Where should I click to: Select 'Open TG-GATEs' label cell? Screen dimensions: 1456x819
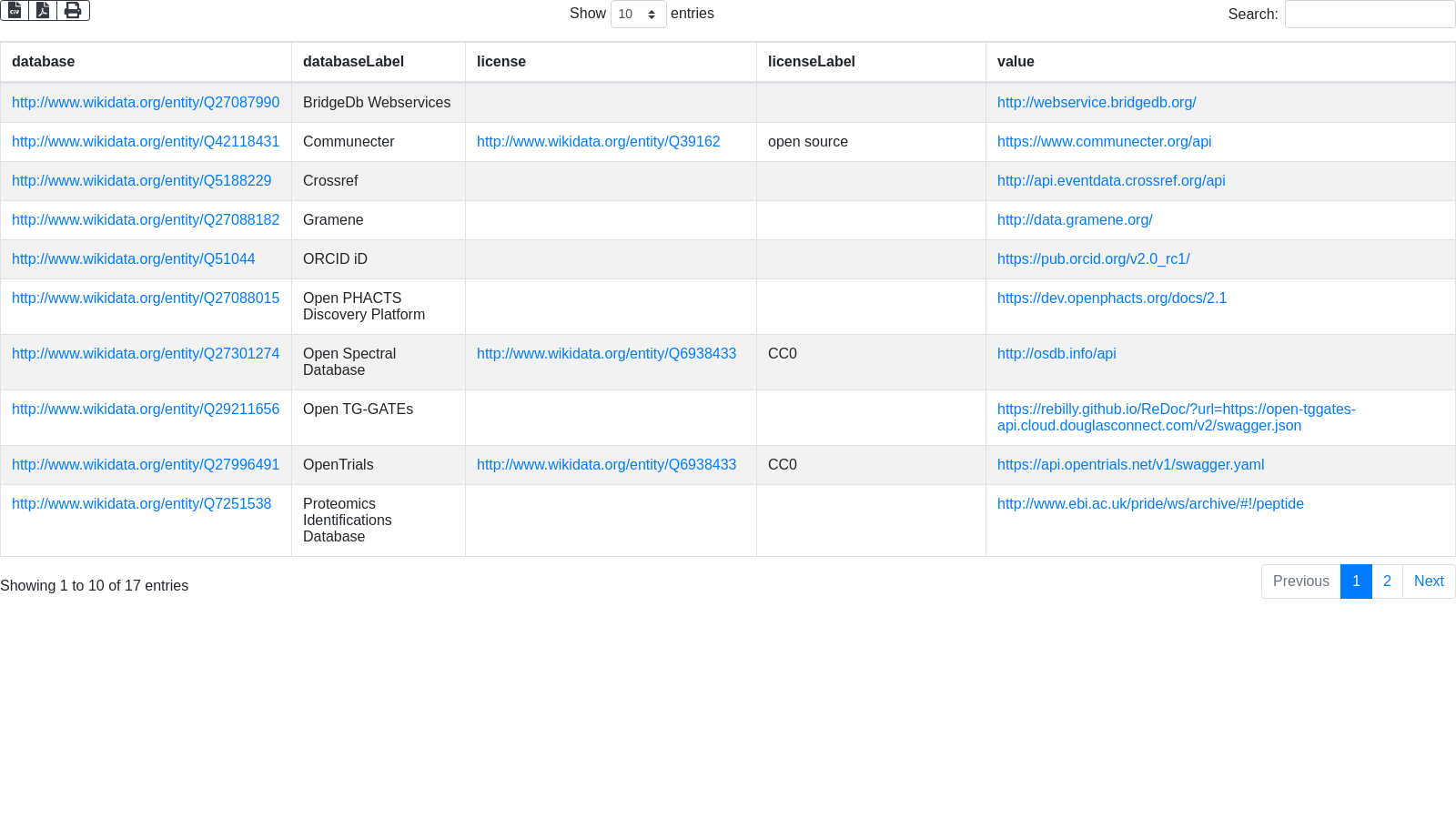tap(379, 418)
